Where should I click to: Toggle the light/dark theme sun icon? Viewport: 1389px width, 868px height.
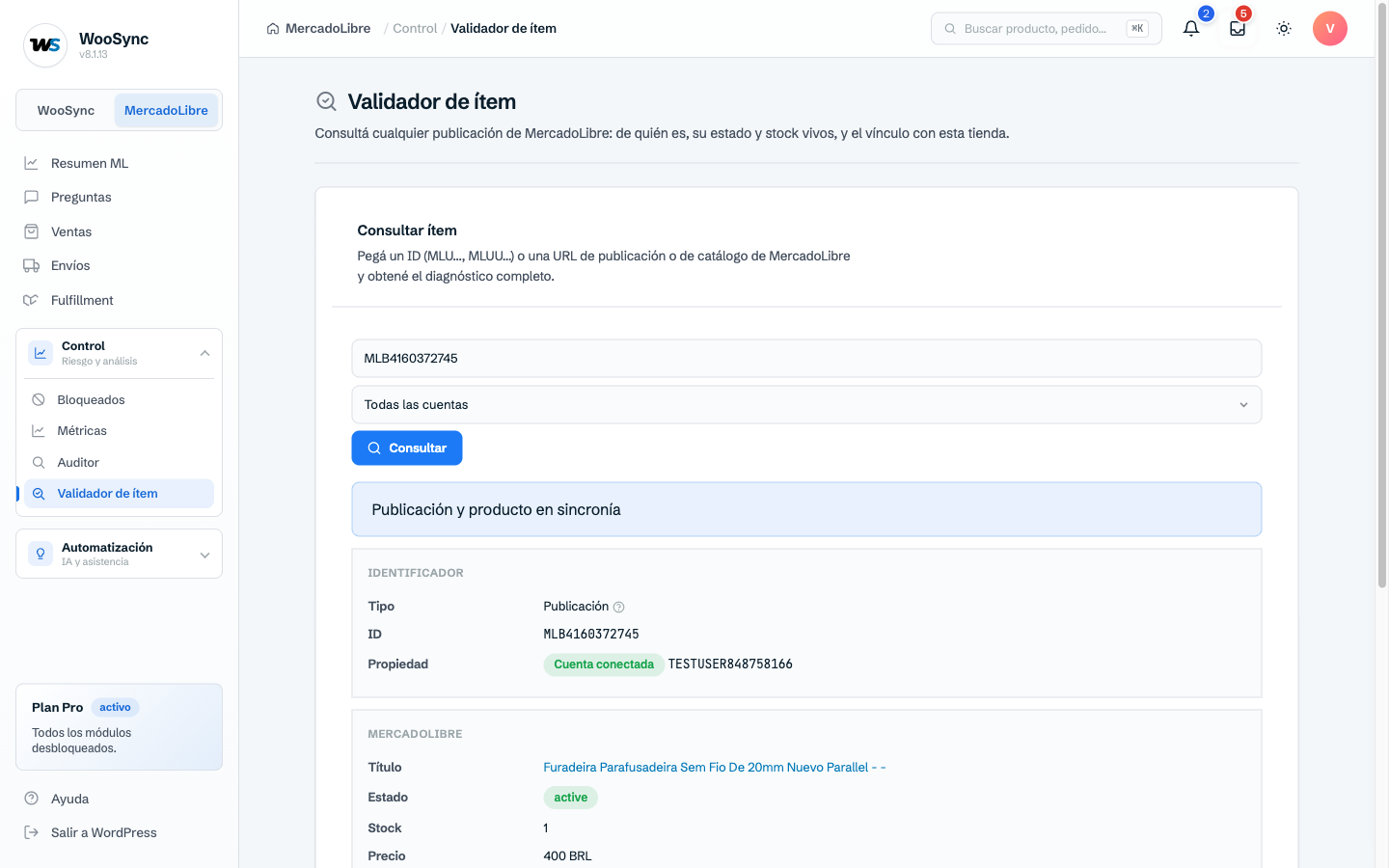tap(1284, 29)
